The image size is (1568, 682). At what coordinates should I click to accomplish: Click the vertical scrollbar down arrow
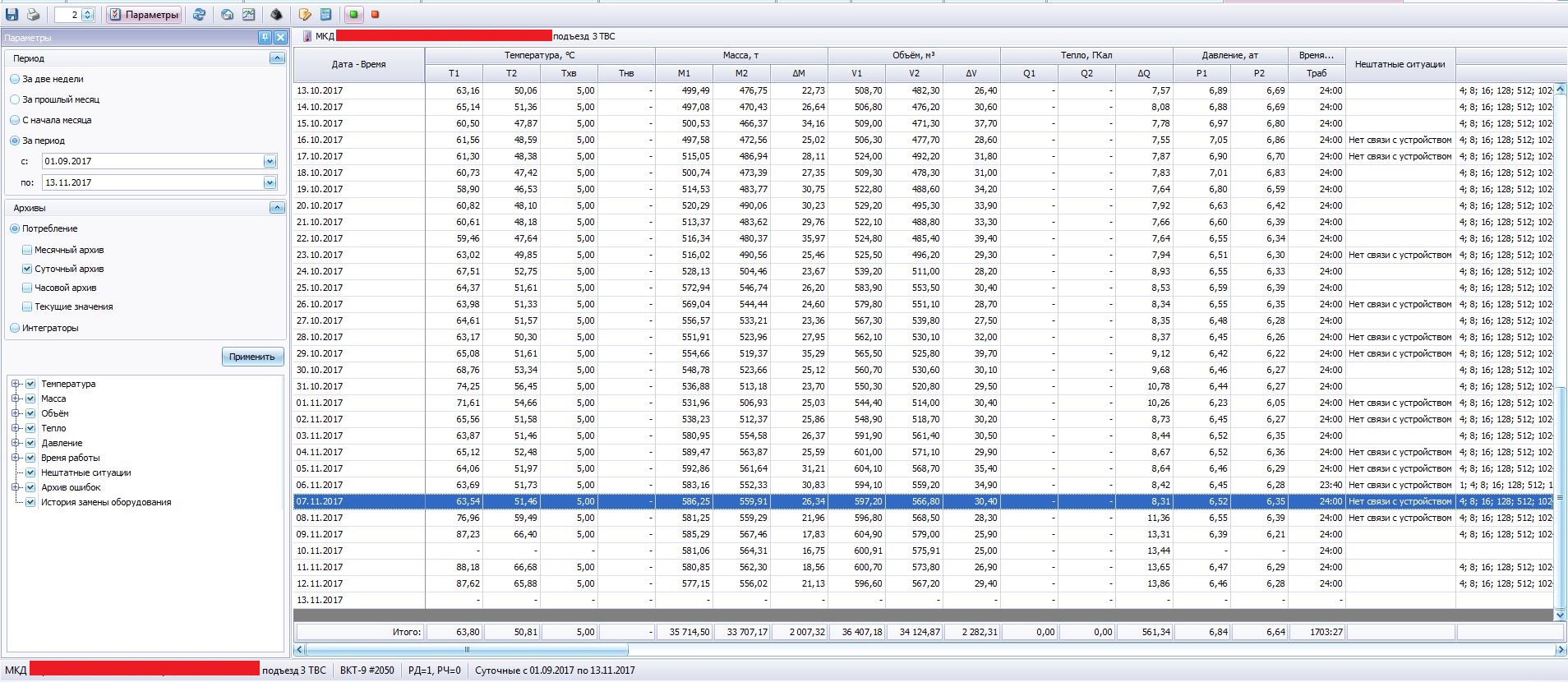(x=1561, y=615)
